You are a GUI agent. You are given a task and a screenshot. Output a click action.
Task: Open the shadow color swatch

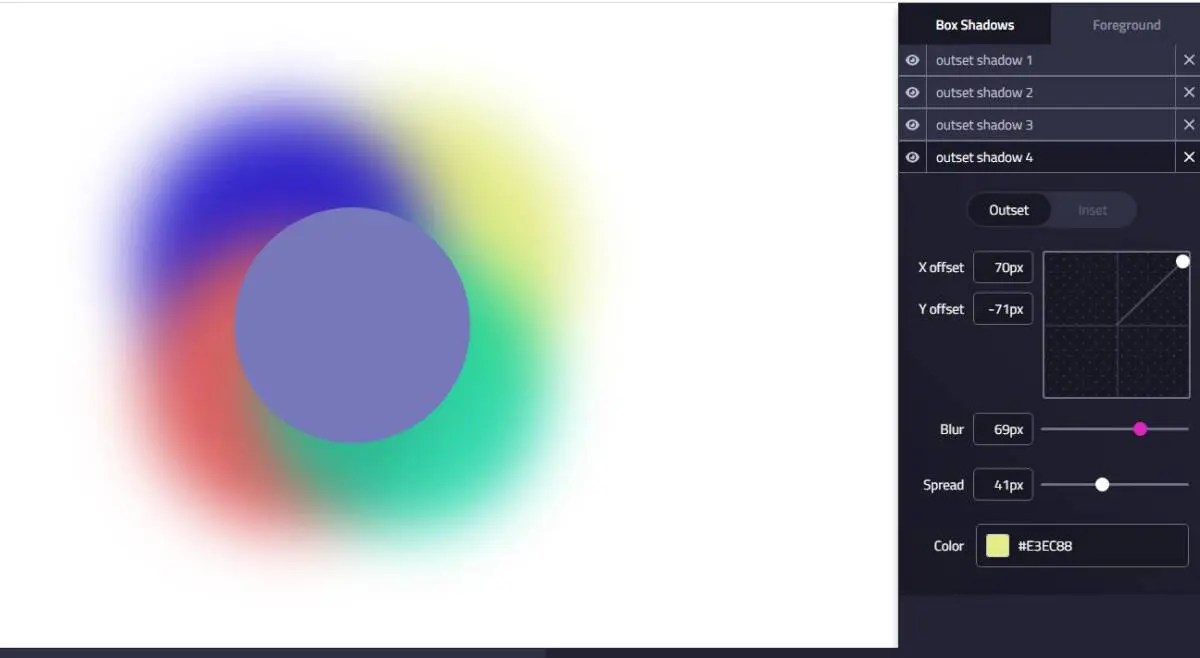[997, 545]
